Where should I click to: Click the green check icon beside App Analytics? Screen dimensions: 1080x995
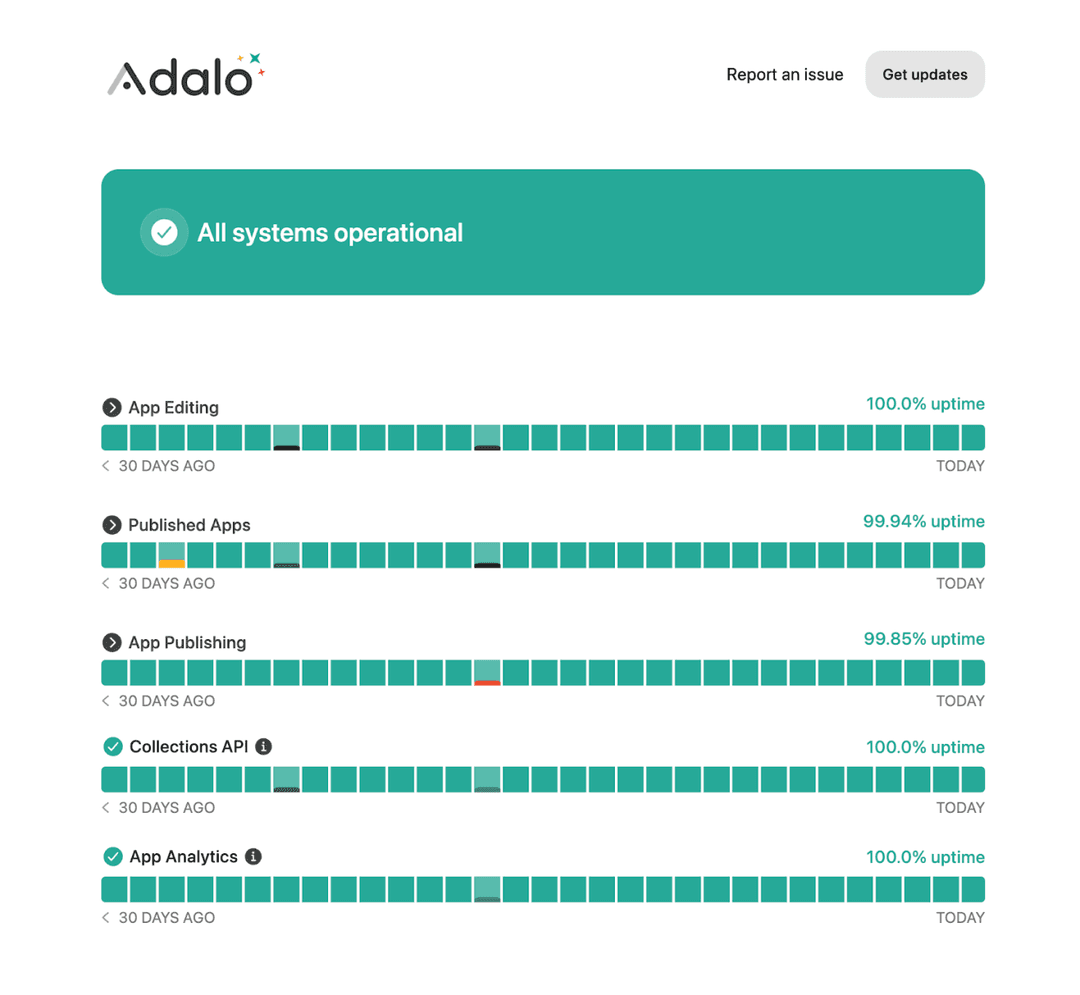point(112,856)
